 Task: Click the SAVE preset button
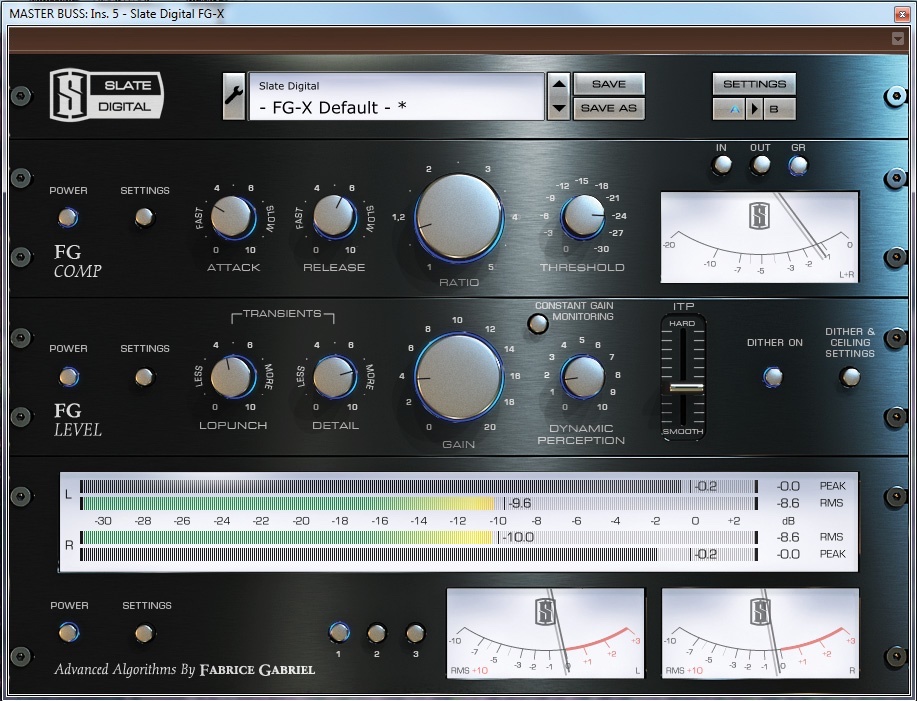[609, 84]
